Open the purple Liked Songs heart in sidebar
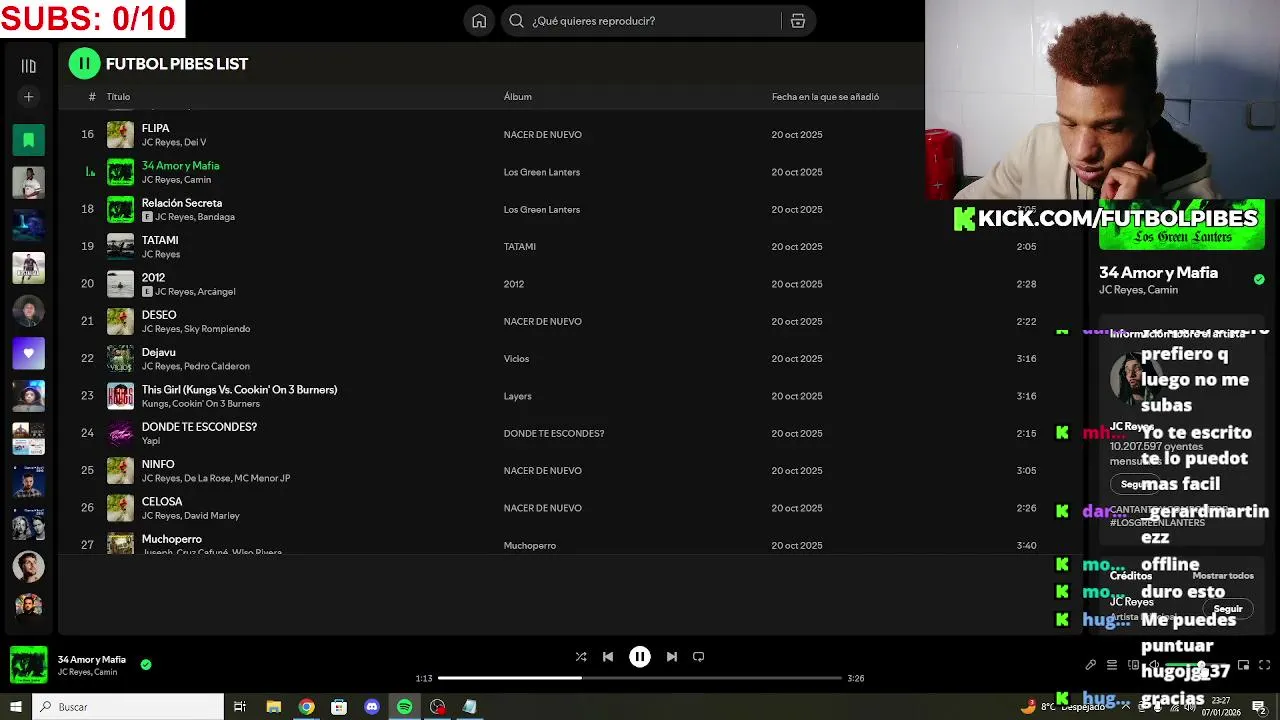Viewport: 1280px width, 720px height. [x=28, y=353]
